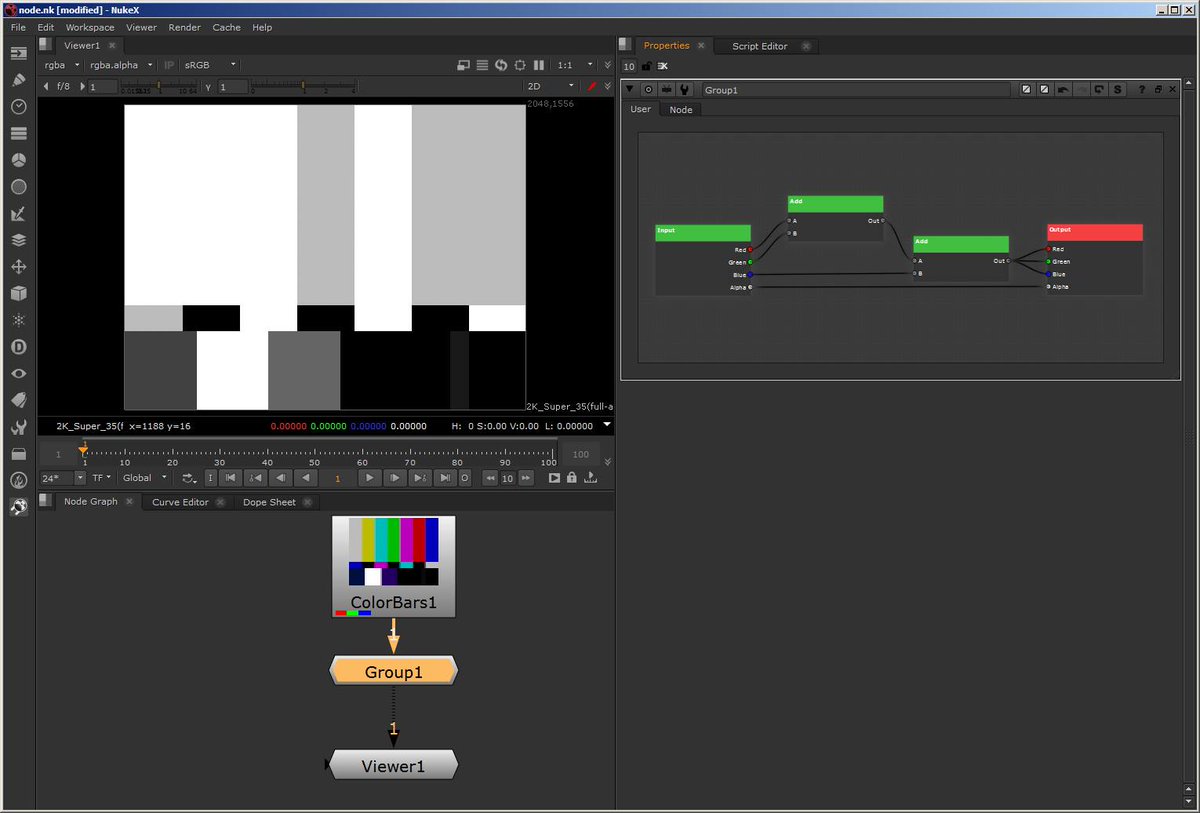Click the Viewer refresh icon
The width and height of the screenshot is (1200, 813).
[502, 65]
